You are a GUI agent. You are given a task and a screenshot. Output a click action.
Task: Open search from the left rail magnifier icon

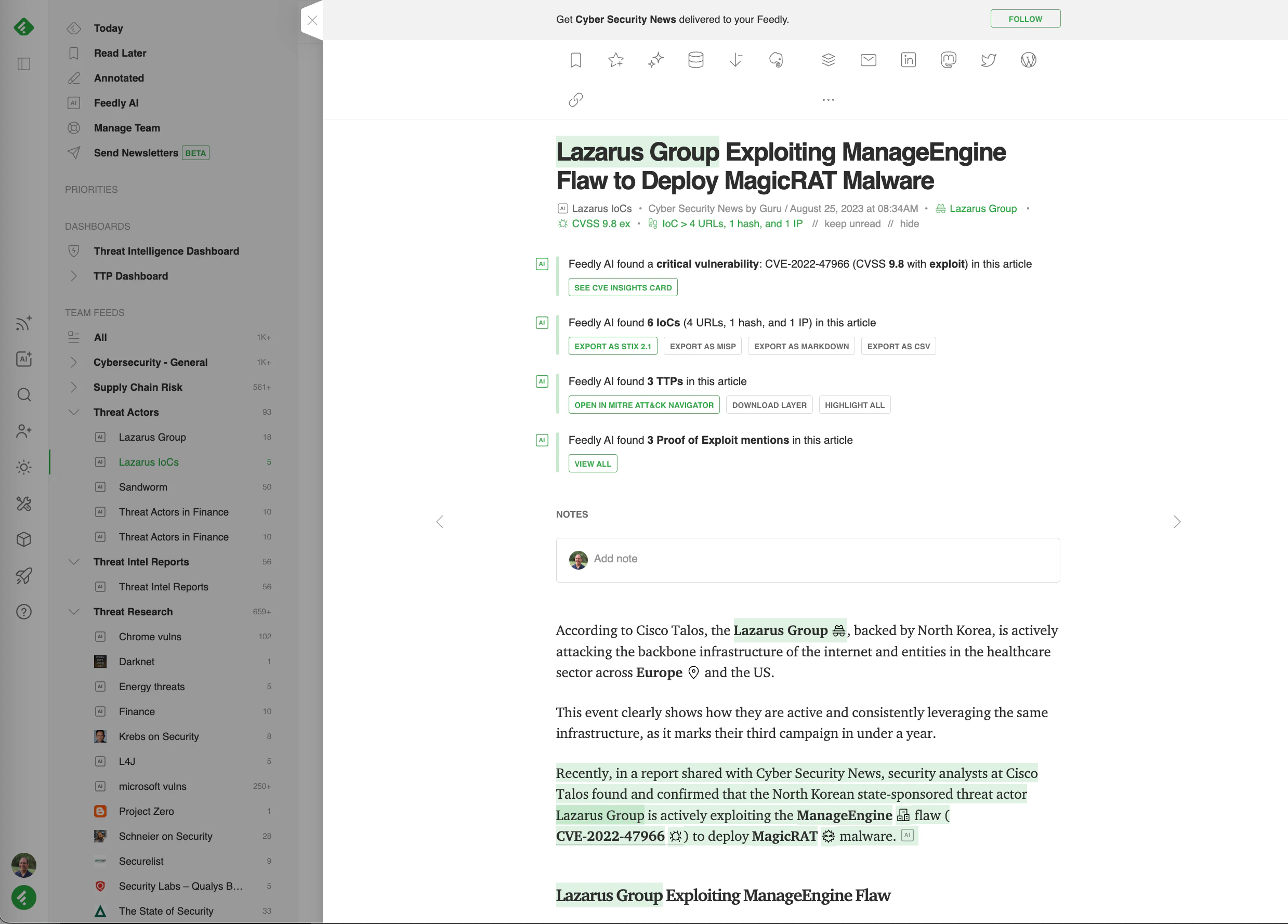23,394
